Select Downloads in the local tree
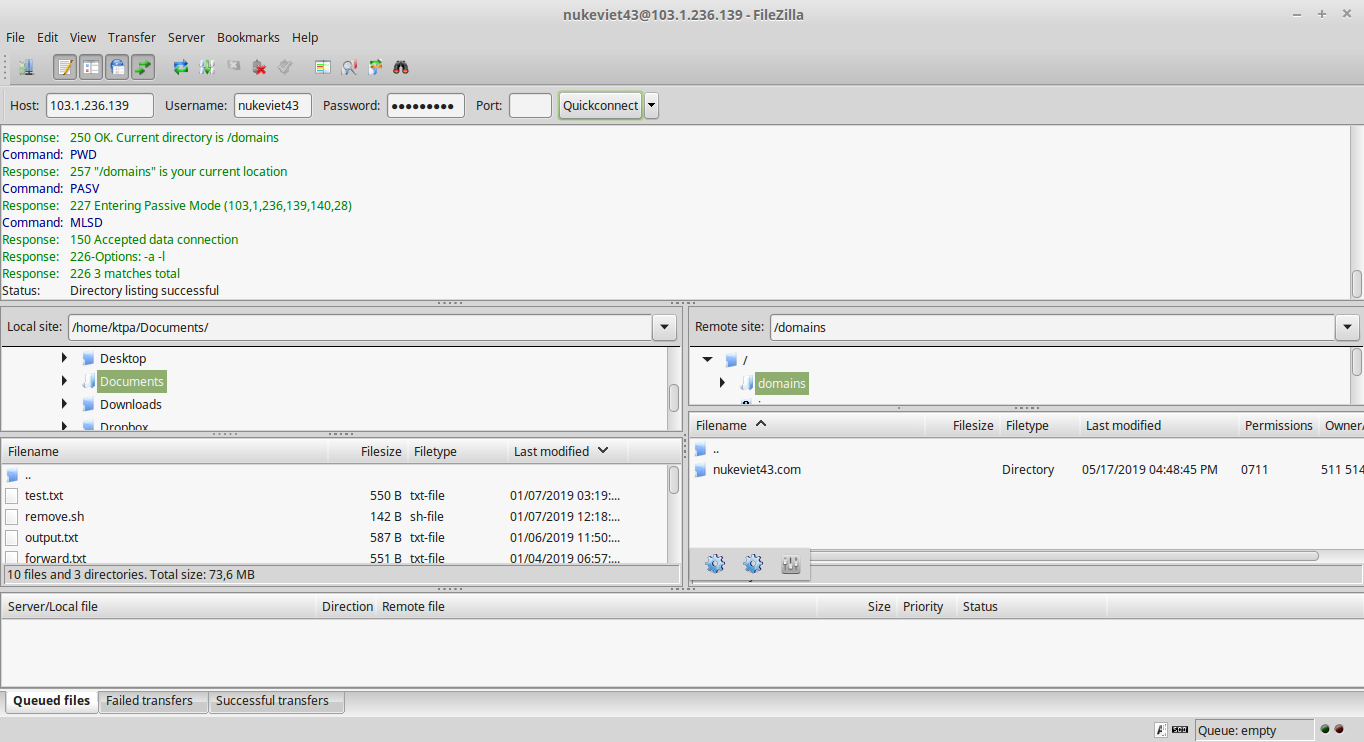The image size is (1364, 742). (131, 404)
